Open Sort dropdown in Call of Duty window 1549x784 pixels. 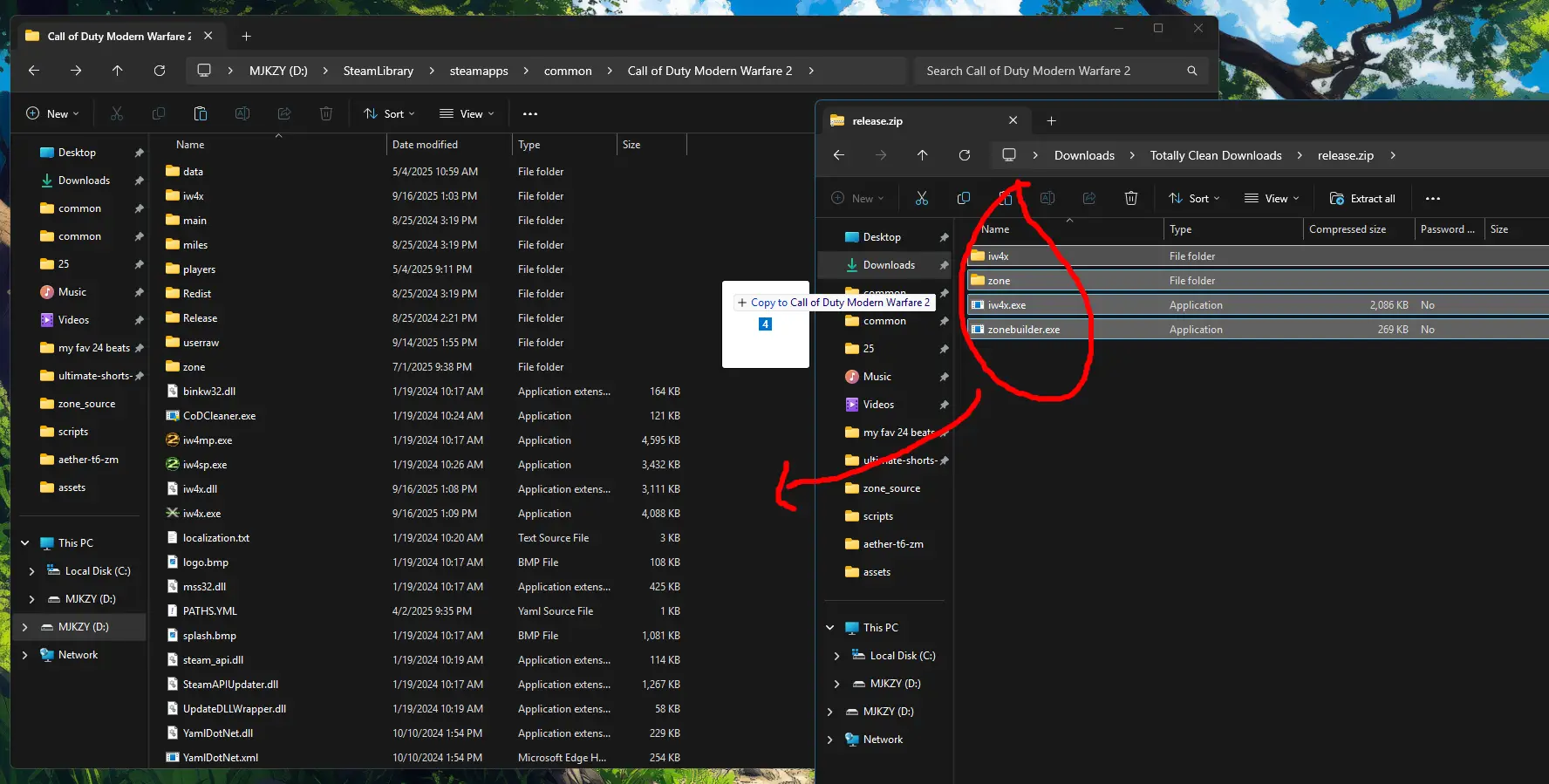click(389, 113)
